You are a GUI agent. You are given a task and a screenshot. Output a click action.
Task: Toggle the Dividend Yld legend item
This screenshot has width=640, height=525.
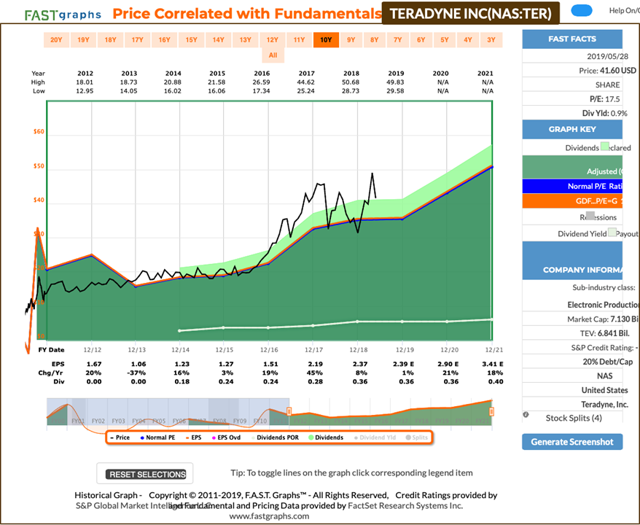tap(375, 438)
